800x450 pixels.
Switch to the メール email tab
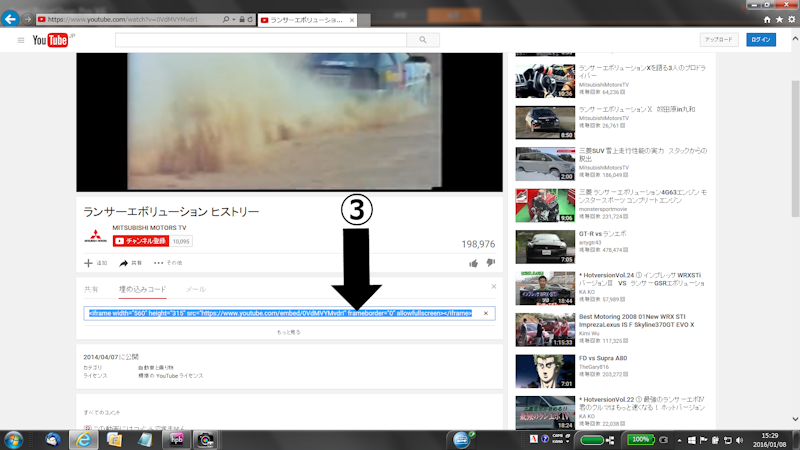pos(195,289)
